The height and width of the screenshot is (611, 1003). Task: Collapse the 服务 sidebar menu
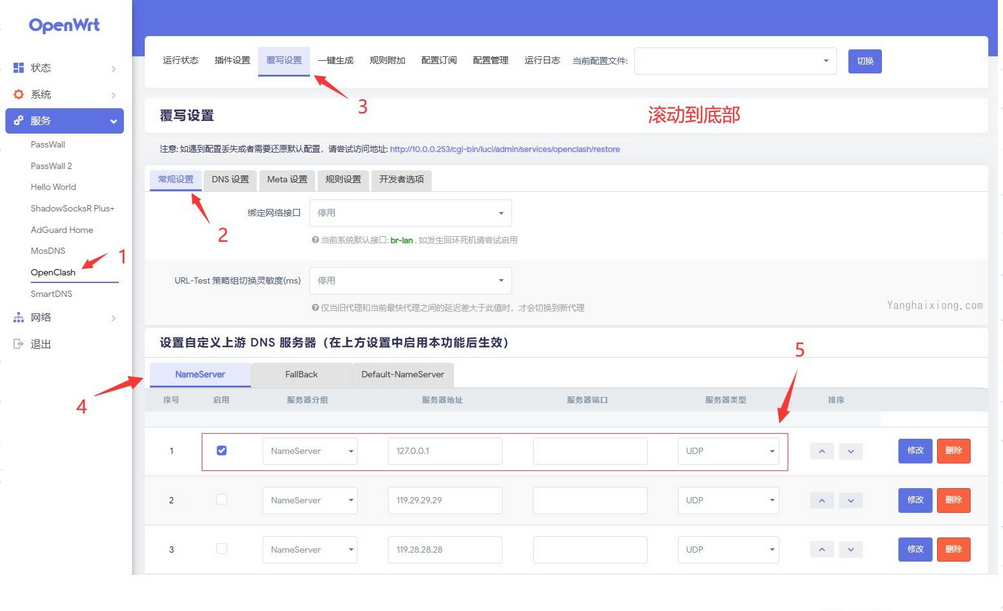pos(113,121)
